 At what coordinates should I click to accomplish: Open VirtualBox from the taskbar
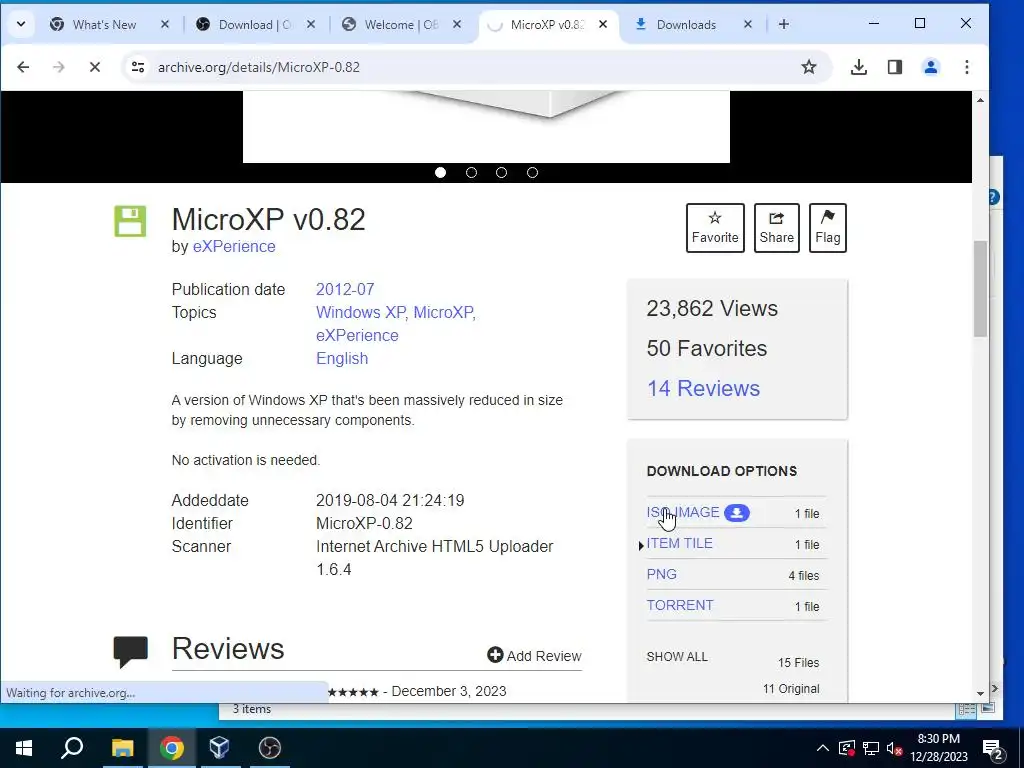click(x=219, y=748)
